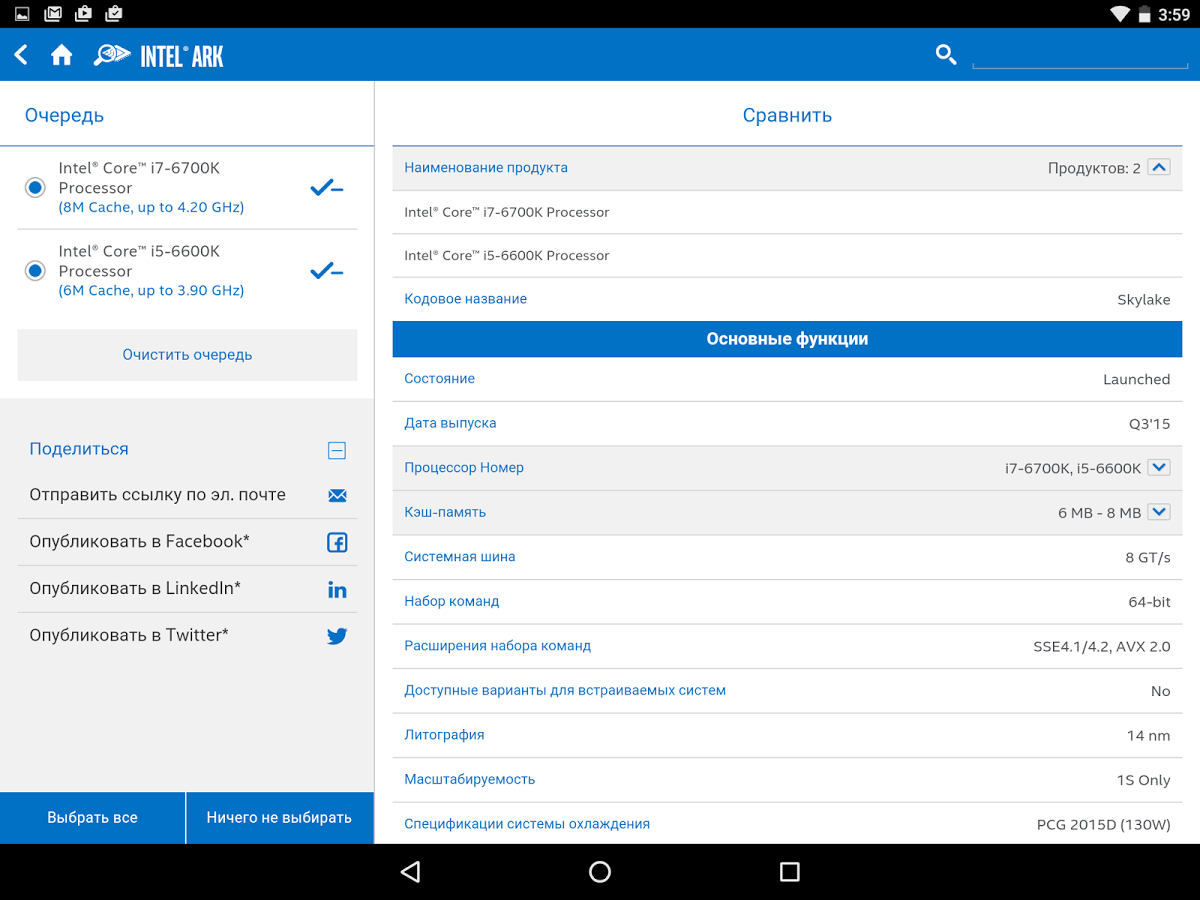The image size is (1200, 900).
Task: Tap the Литография label
Action: point(444,735)
